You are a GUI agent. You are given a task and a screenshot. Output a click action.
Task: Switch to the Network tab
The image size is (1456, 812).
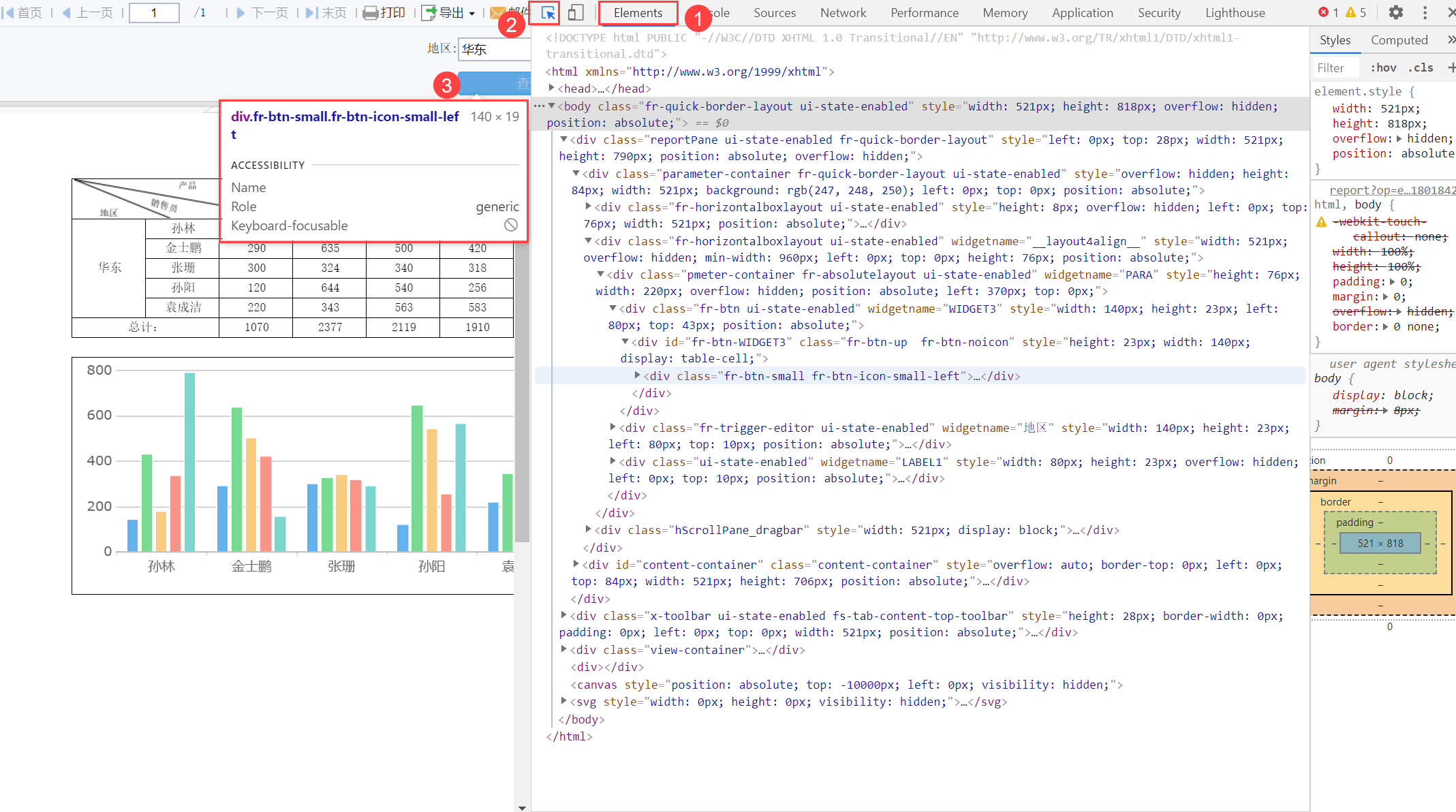point(843,13)
